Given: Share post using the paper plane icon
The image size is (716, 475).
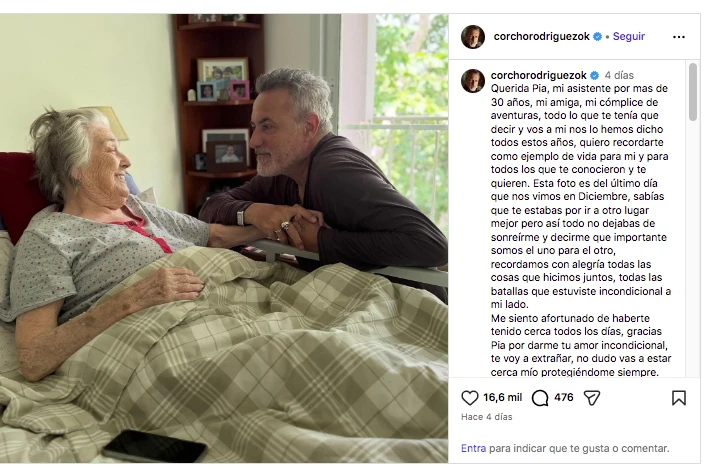Looking at the screenshot, I should pos(592,398).
